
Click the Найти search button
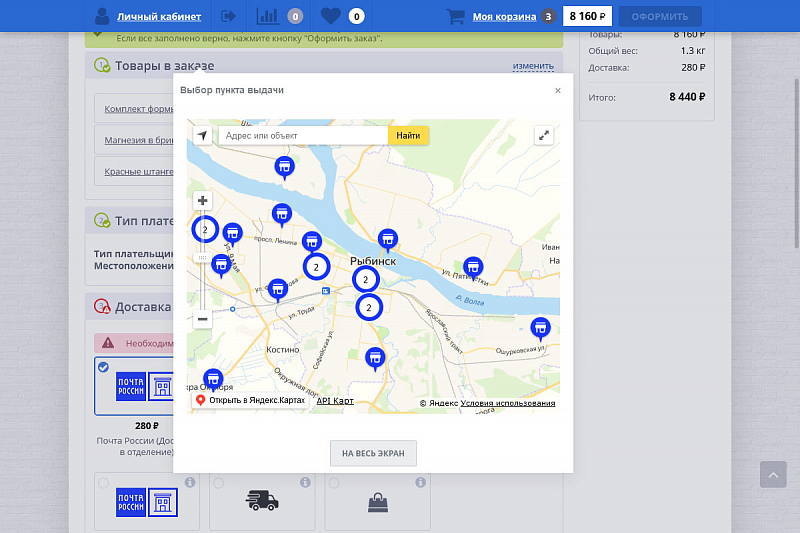[408, 135]
